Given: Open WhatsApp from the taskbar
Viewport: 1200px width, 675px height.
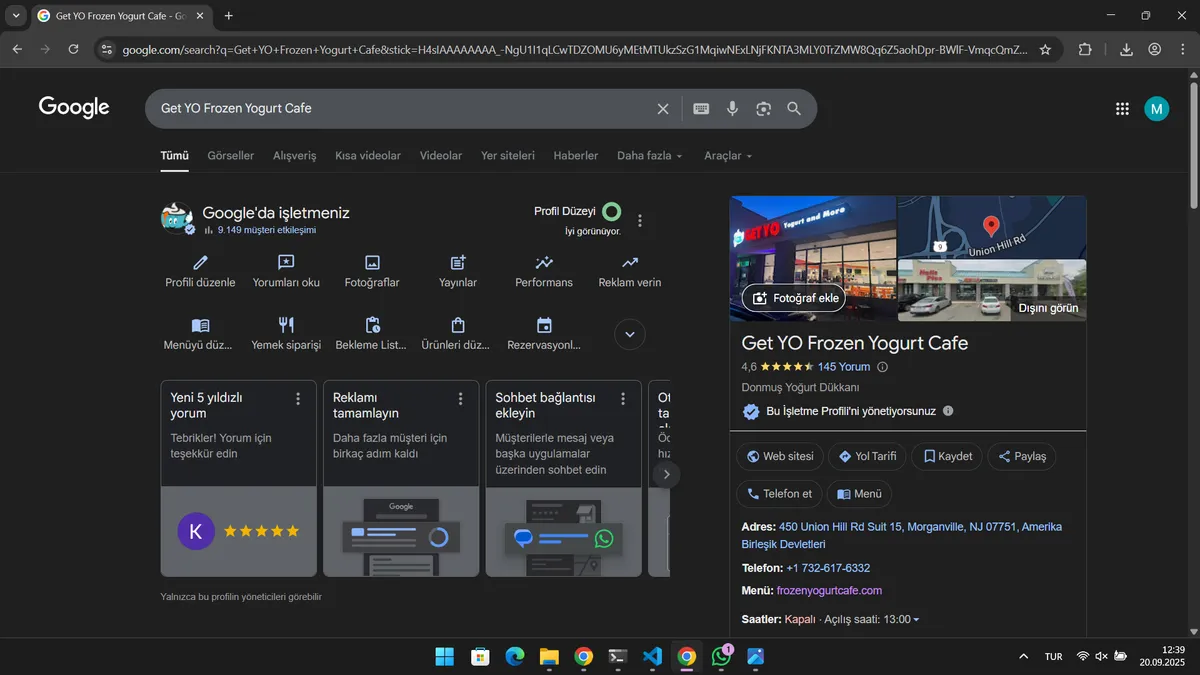Looking at the screenshot, I should click(x=720, y=656).
